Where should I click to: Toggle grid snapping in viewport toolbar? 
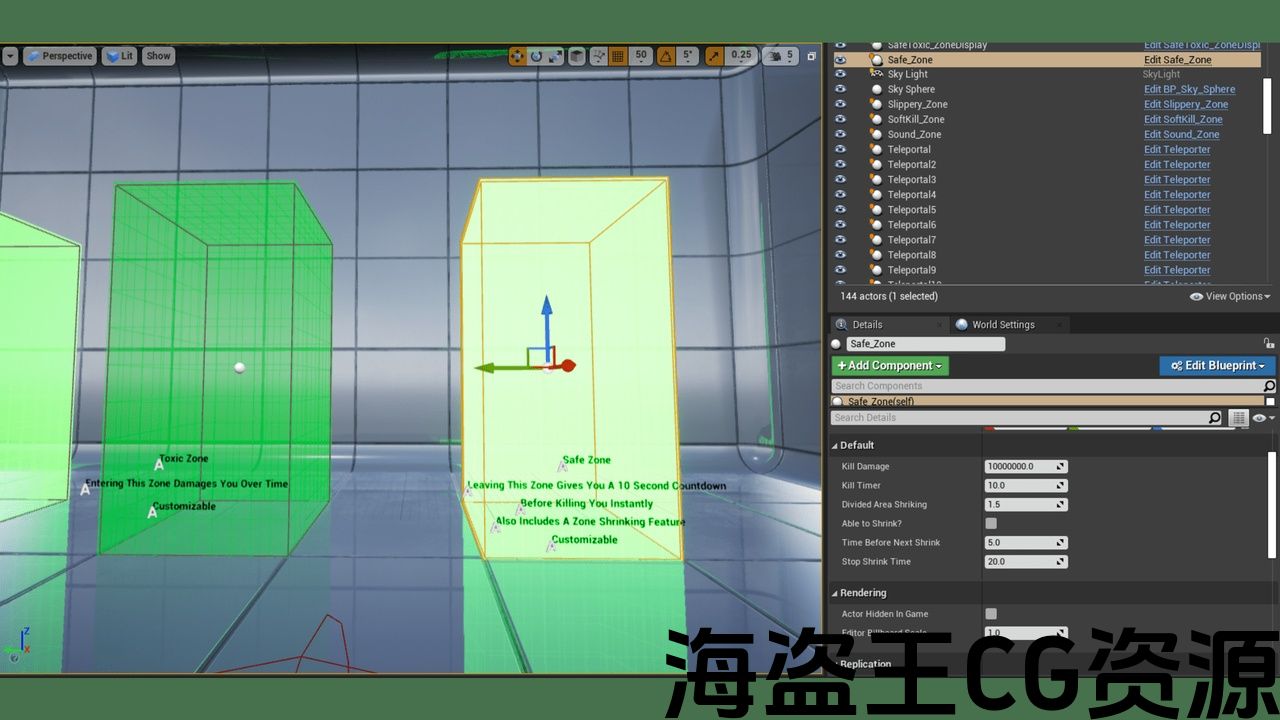(618, 56)
